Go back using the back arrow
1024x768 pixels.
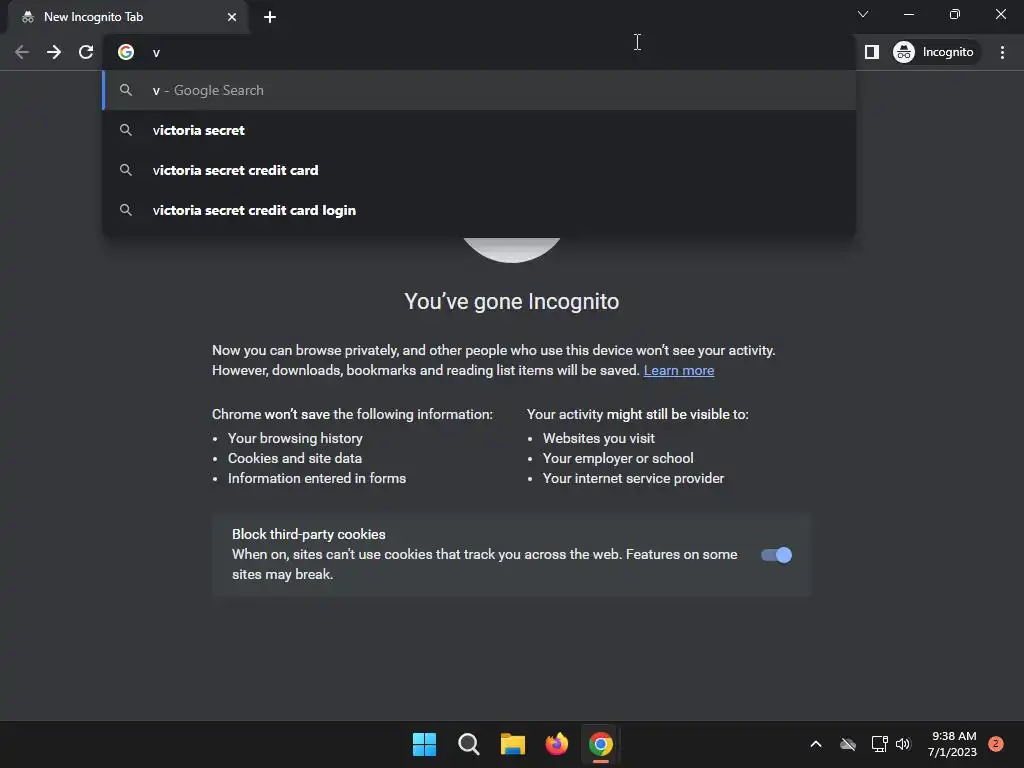click(x=22, y=52)
